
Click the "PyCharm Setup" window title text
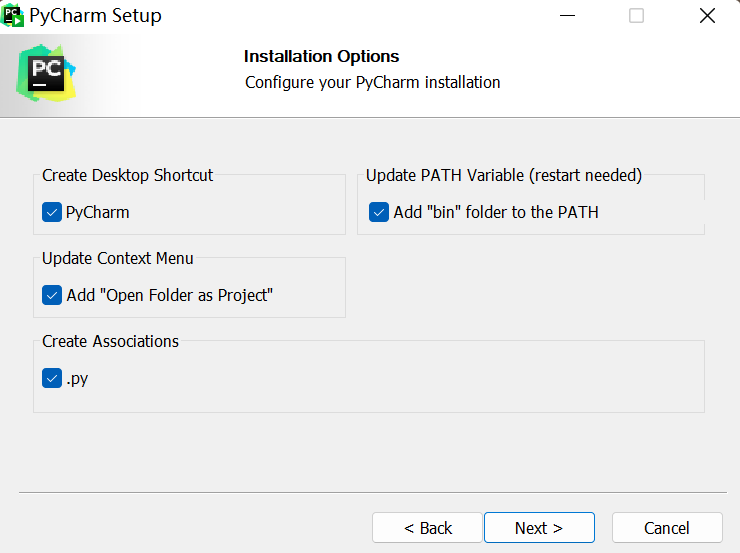[95, 16]
